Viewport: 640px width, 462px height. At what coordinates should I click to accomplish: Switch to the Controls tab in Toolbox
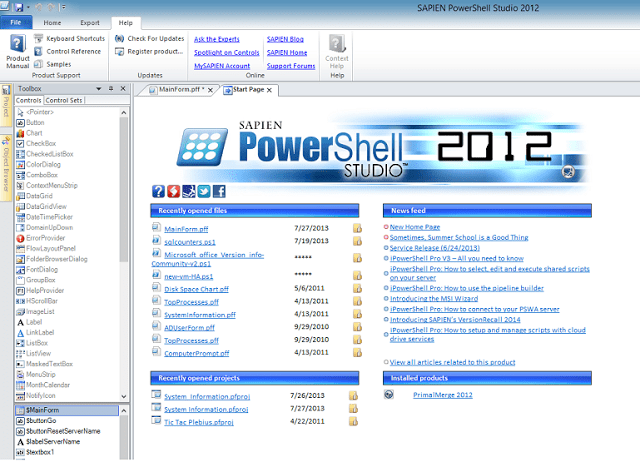tap(29, 100)
